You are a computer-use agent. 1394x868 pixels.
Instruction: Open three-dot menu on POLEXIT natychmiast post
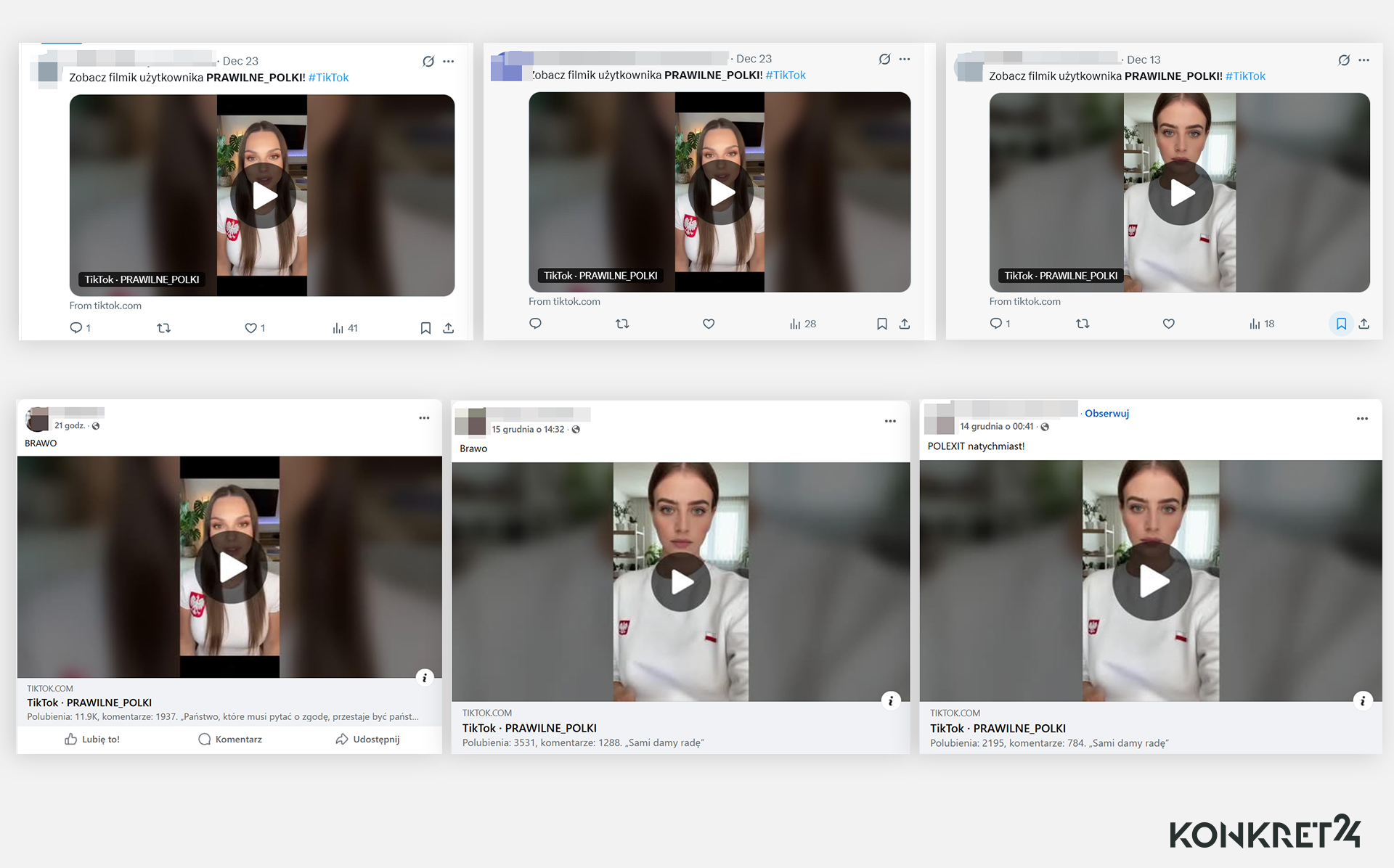click(1362, 419)
